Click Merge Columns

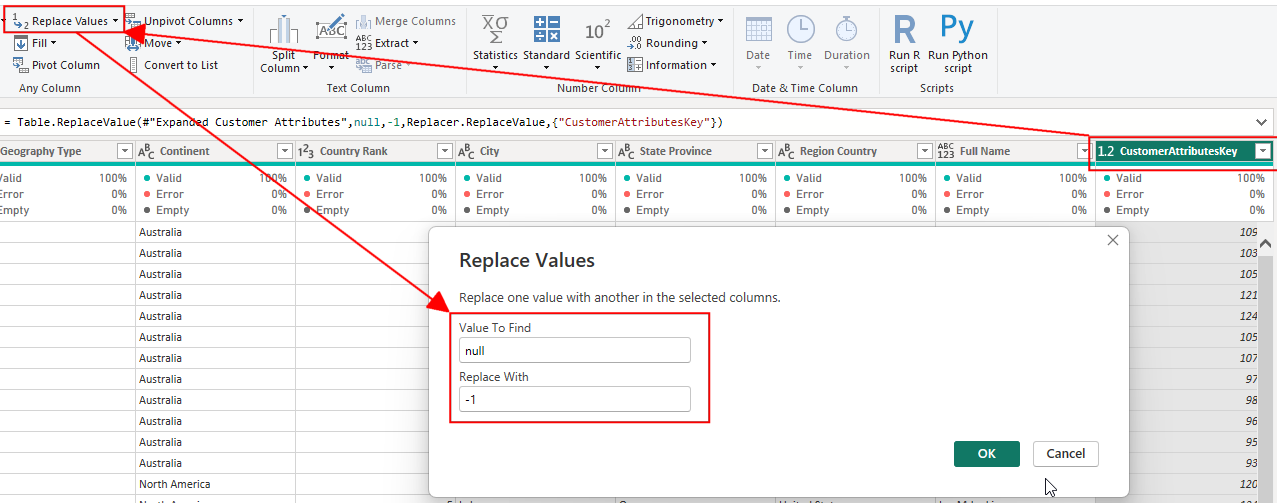405,21
